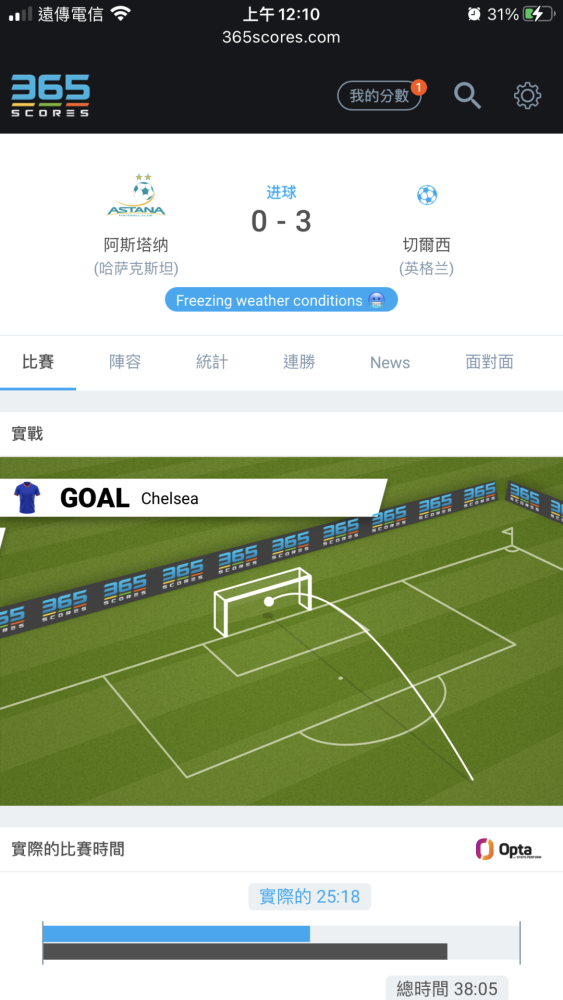Tap the dark total-time progress bar

[245, 952]
